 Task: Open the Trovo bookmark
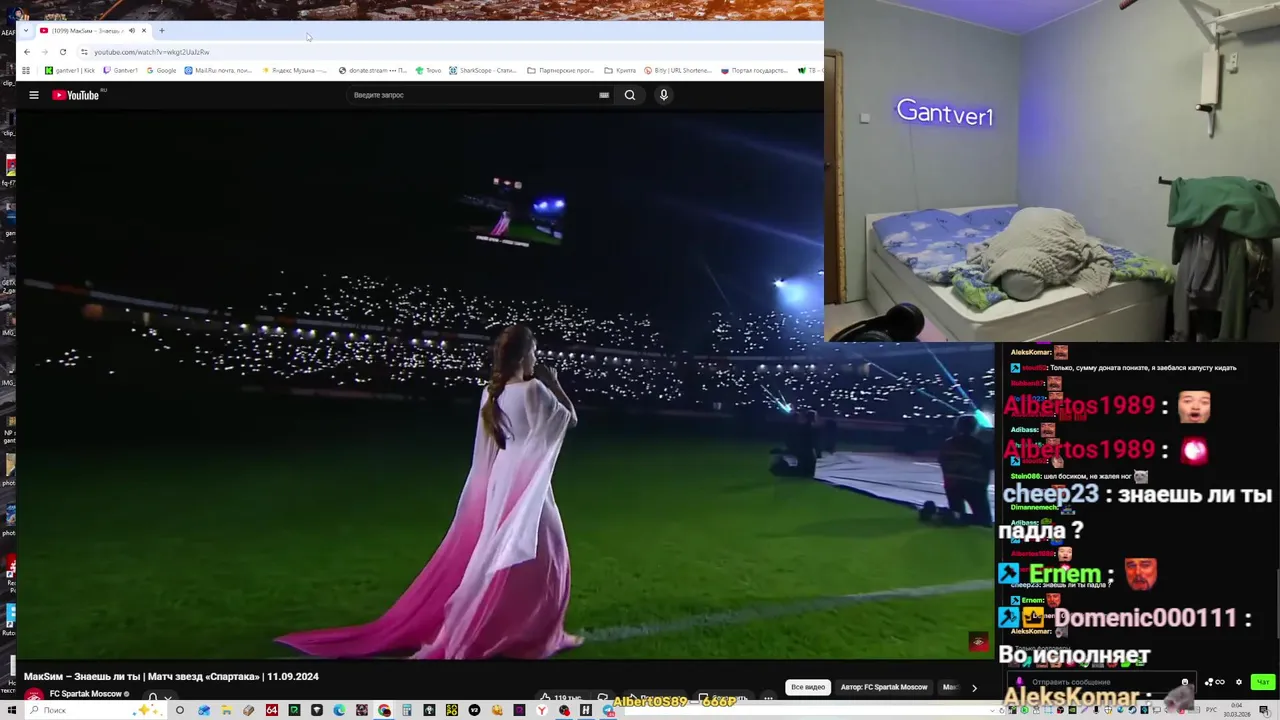[428, 71]
